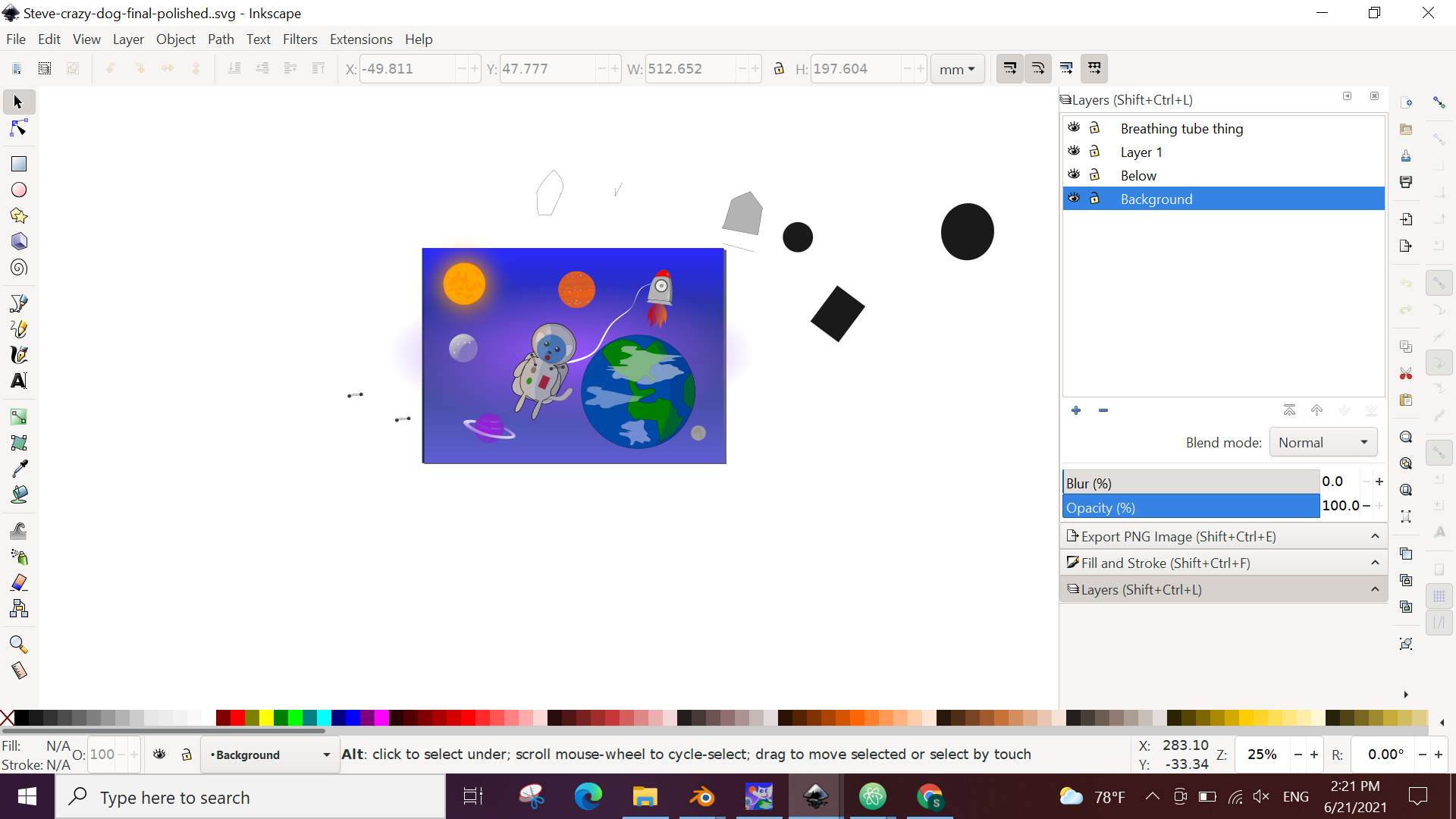Pick the yellow swatch in palette
The width and height of the screenshot is (1456, 819).
tap(266, 717)
